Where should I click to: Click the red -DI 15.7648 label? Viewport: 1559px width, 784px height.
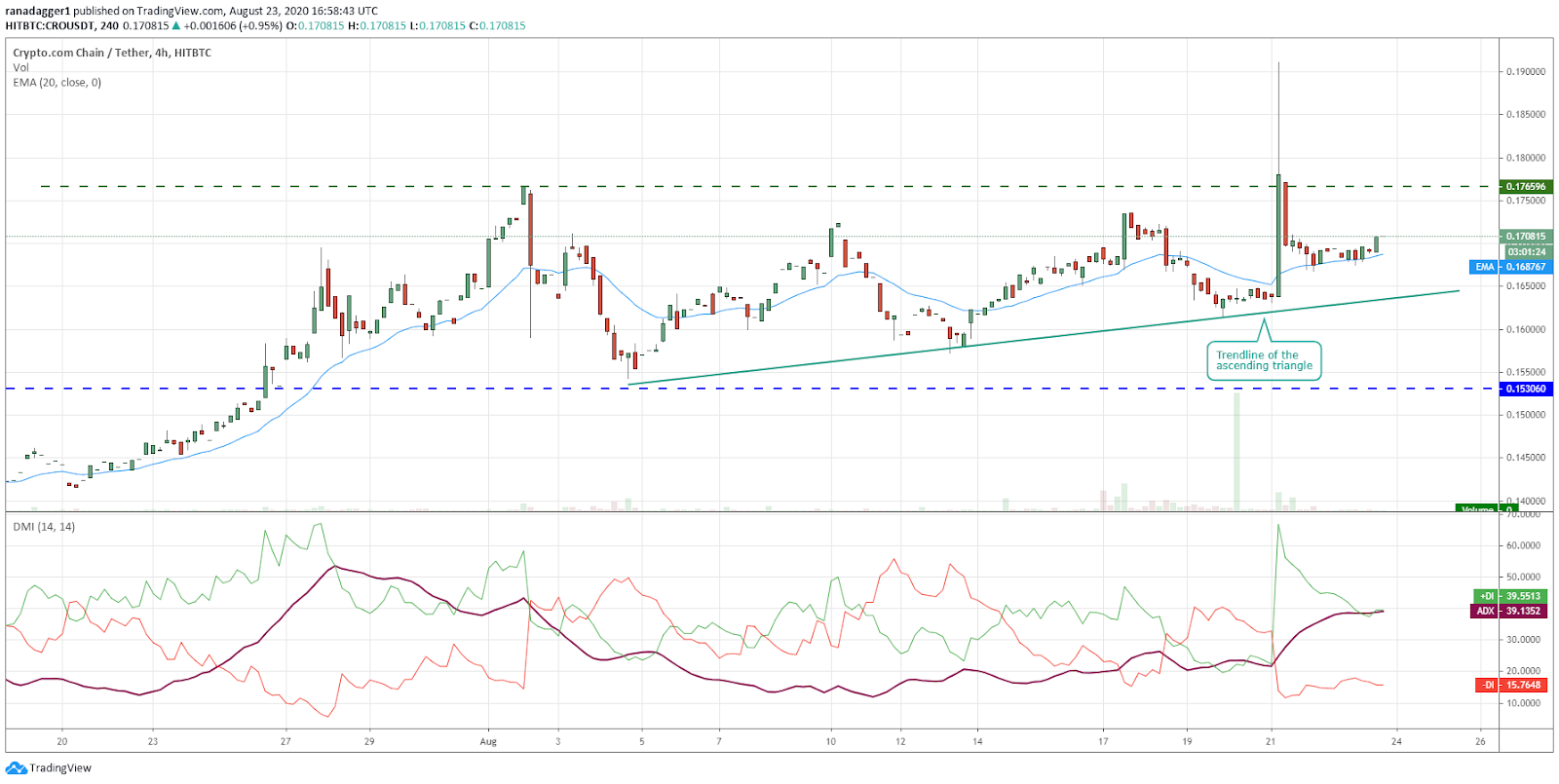coord(1510,685)
